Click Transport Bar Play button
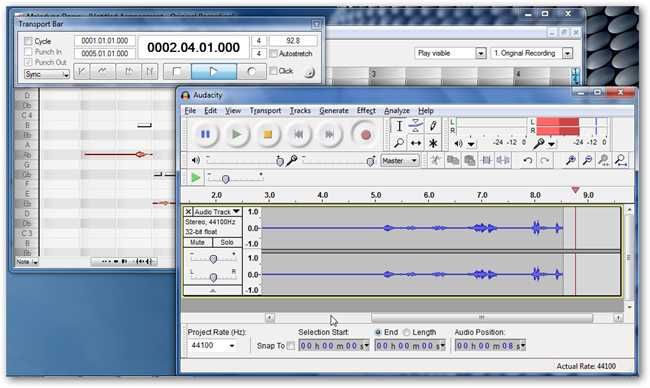The height and width of the screenshot is (388, 650). (x=214, y=72)
